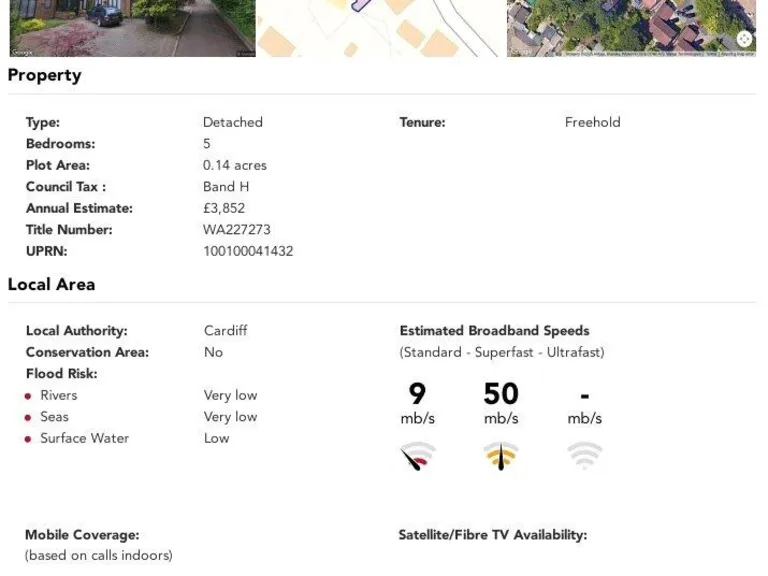Click the red bullet beside Surface Water
This screenshot has width=768, height=576.
28,439
